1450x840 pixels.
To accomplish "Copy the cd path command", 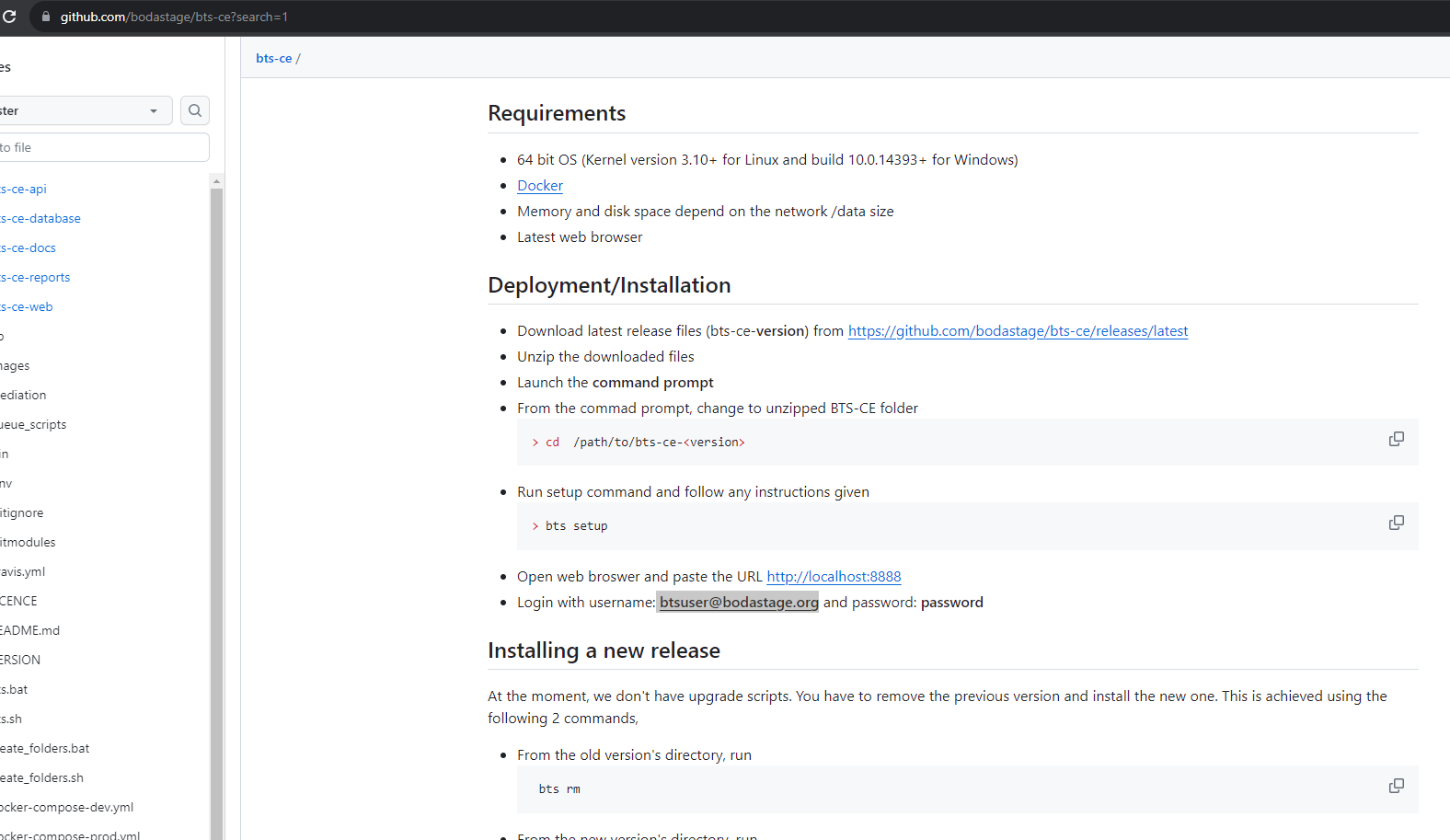I will coord(1396,439).
